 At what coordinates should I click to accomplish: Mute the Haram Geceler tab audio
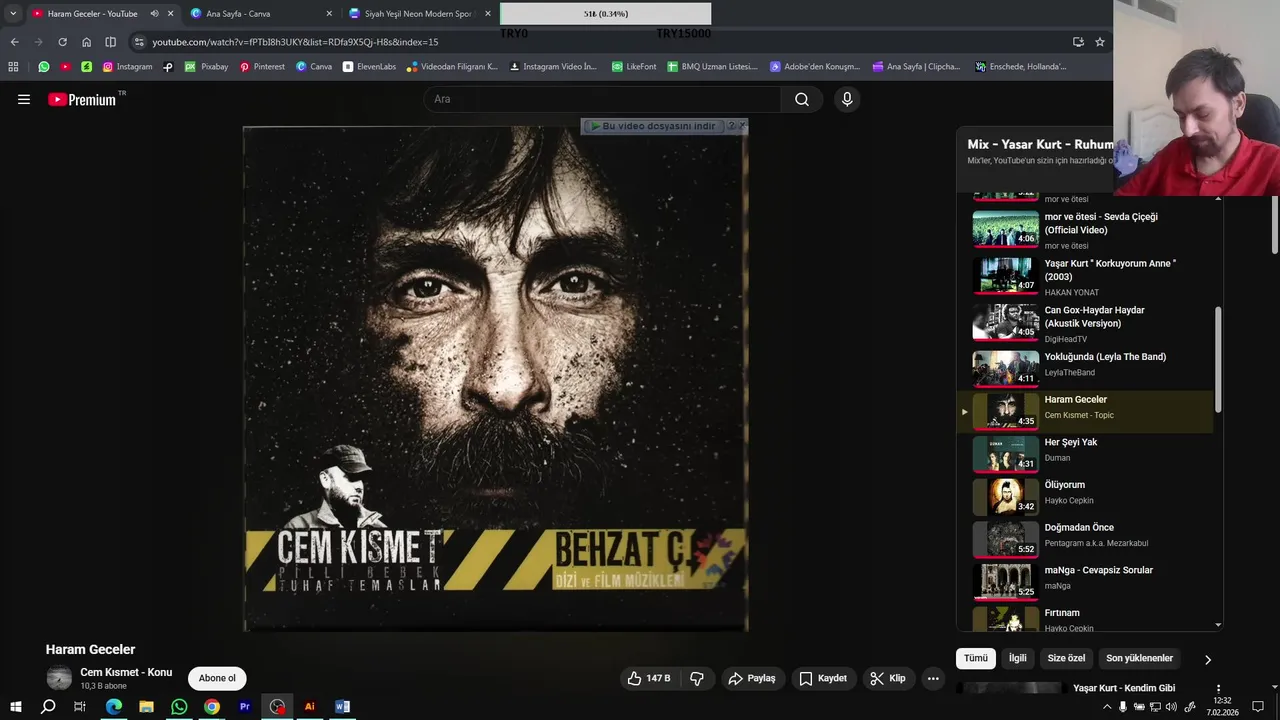tap(154, 14)
